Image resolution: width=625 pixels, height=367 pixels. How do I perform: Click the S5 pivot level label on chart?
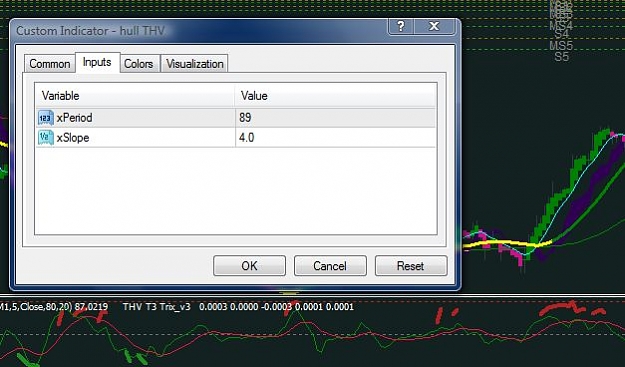click(x=561, y=57)
